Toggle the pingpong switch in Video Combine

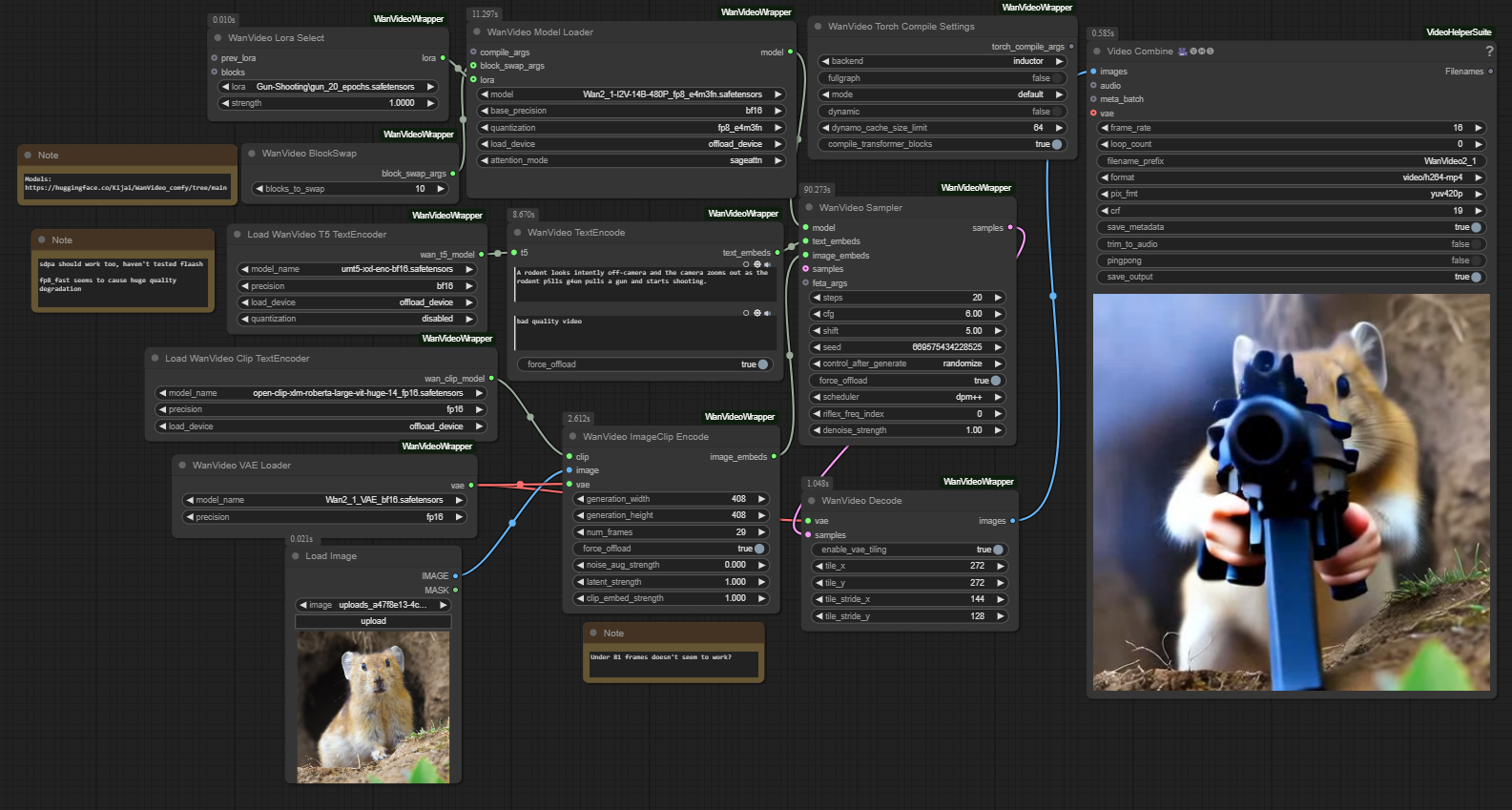pos(1475,260)
